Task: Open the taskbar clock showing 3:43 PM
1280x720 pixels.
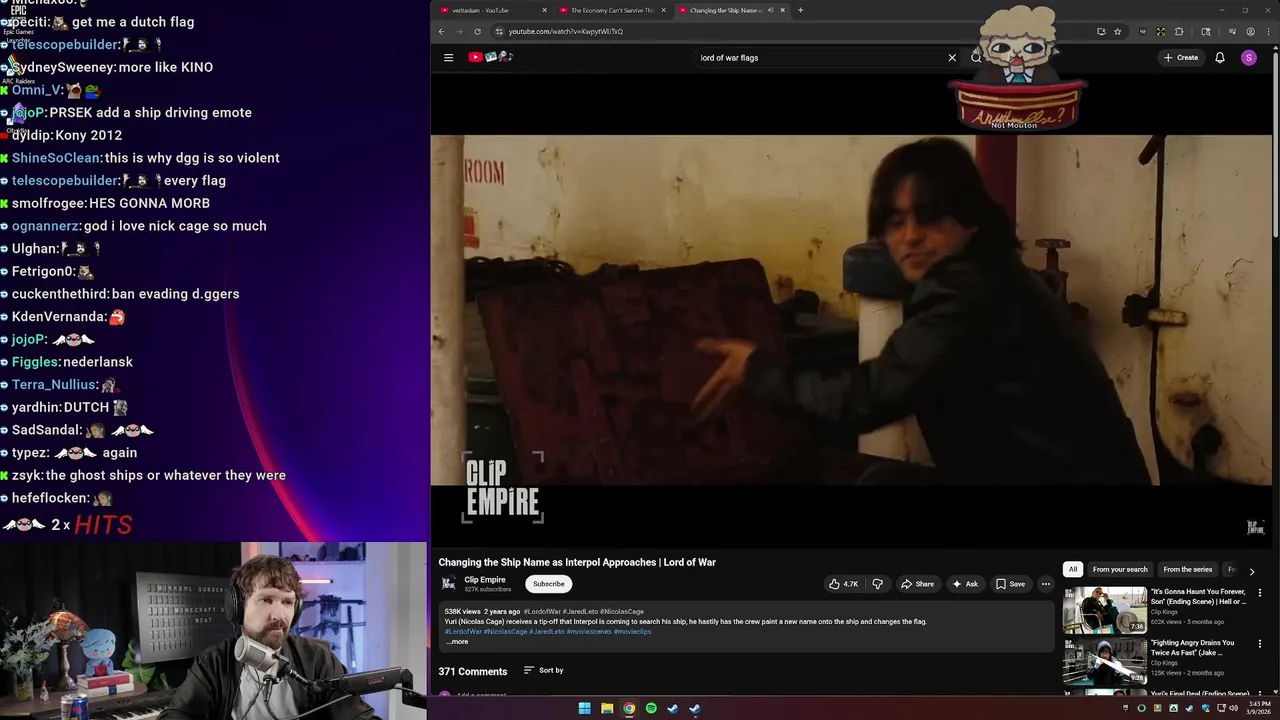Action: [x=1259, y=709]
